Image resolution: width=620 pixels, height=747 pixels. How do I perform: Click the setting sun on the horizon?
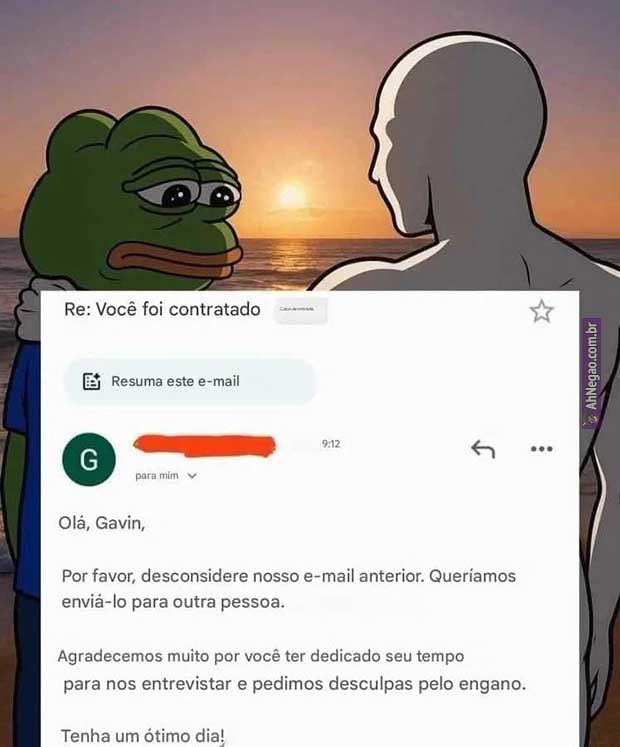(x=291, y=196)
